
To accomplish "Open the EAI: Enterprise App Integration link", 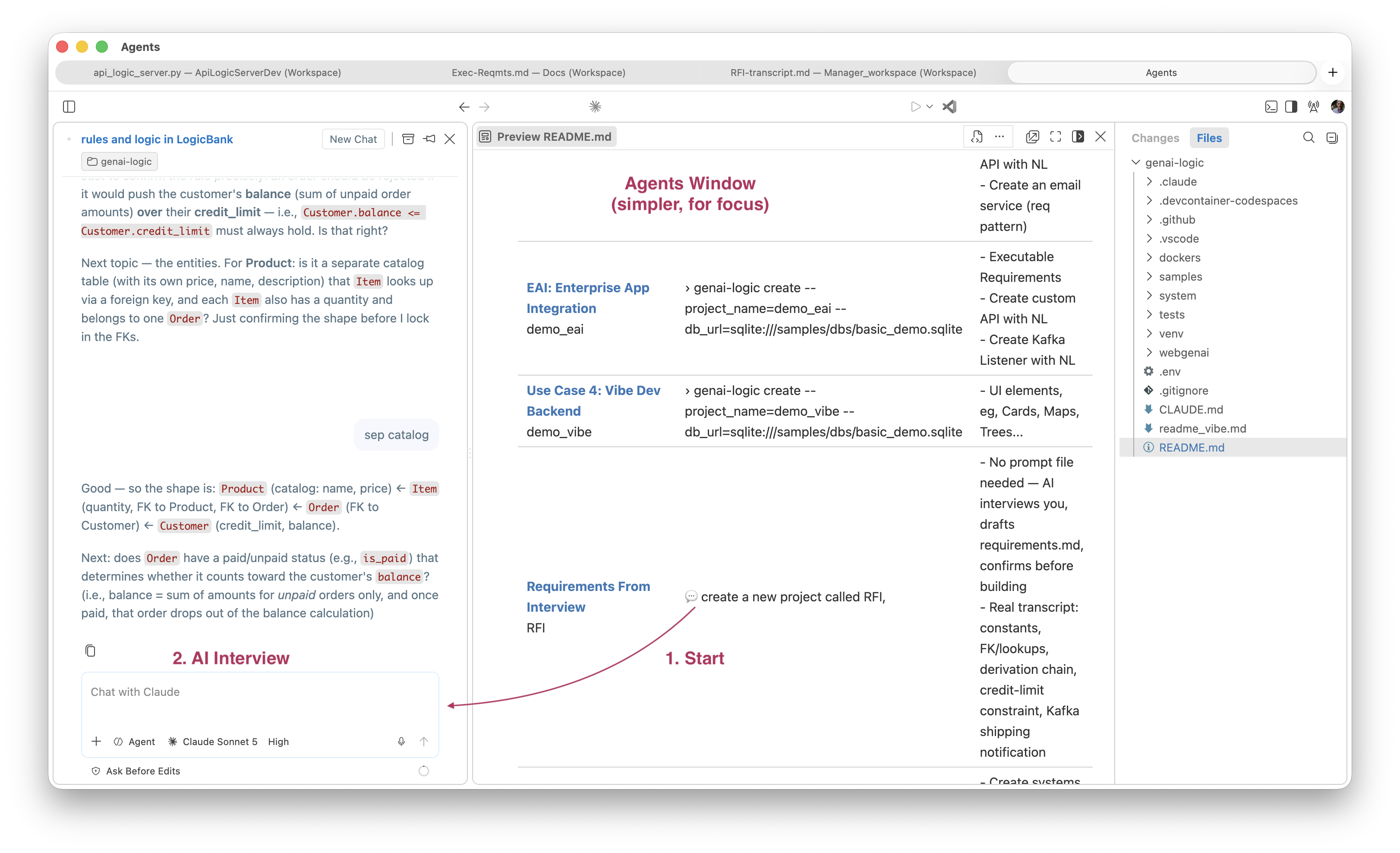I will pyautogui.click(x=587, y=298).
